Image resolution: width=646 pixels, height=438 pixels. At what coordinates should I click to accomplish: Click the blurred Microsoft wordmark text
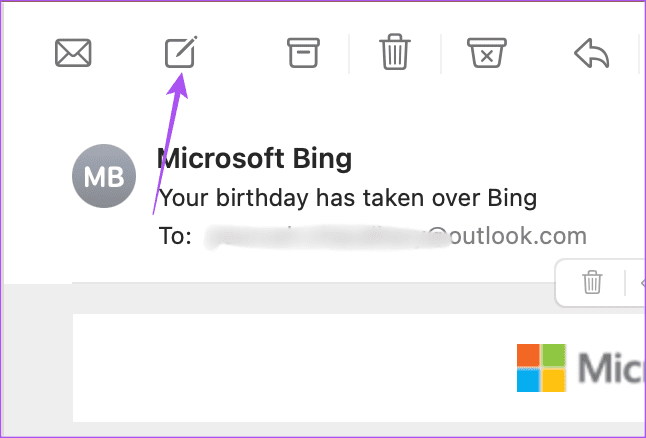(x=611, y=368)
